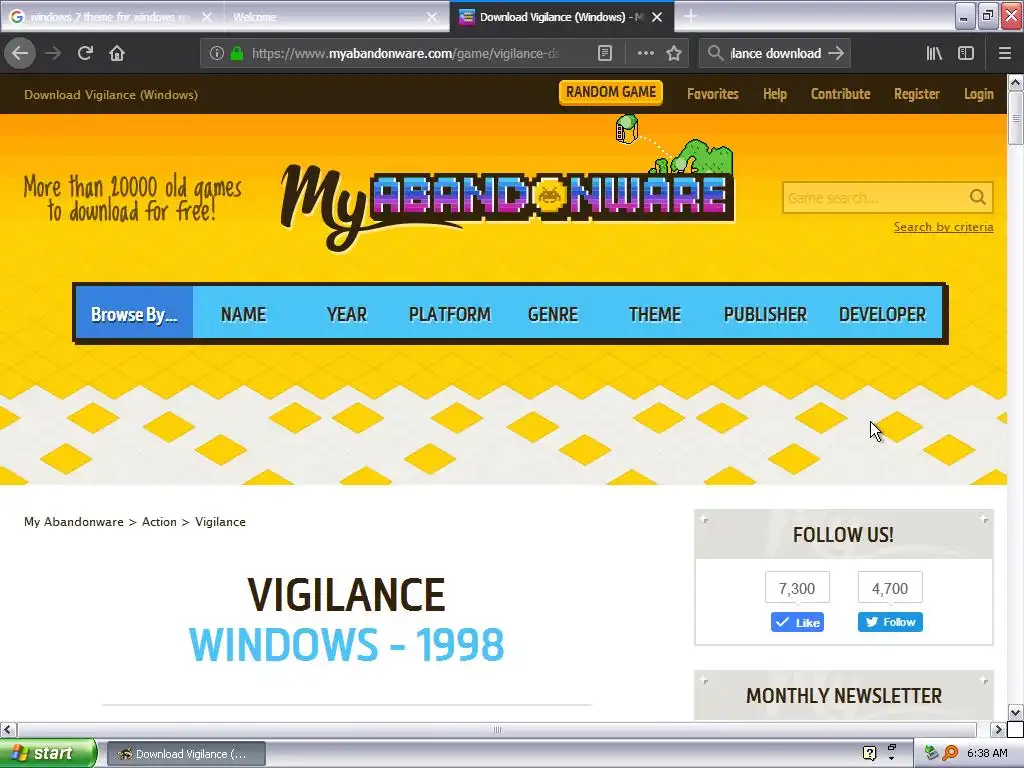Screen dimensions: 1024x768
Task: Show sidebars icon in toolbar
Action: tap(966, 53)
